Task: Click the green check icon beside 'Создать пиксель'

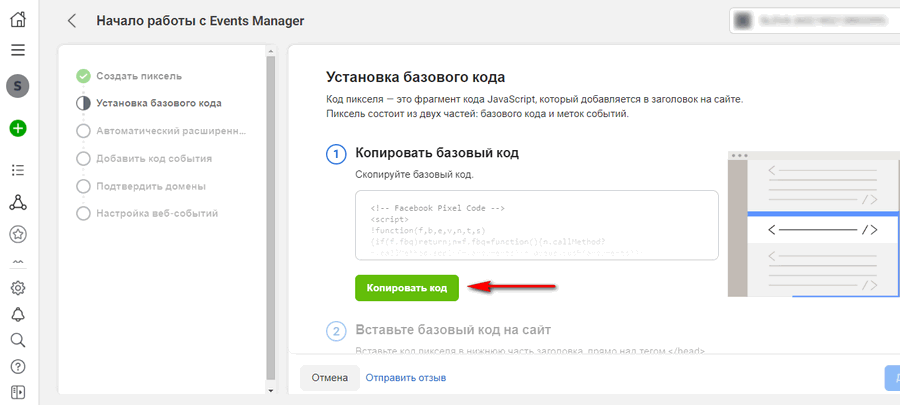Action: coord(83,76)
